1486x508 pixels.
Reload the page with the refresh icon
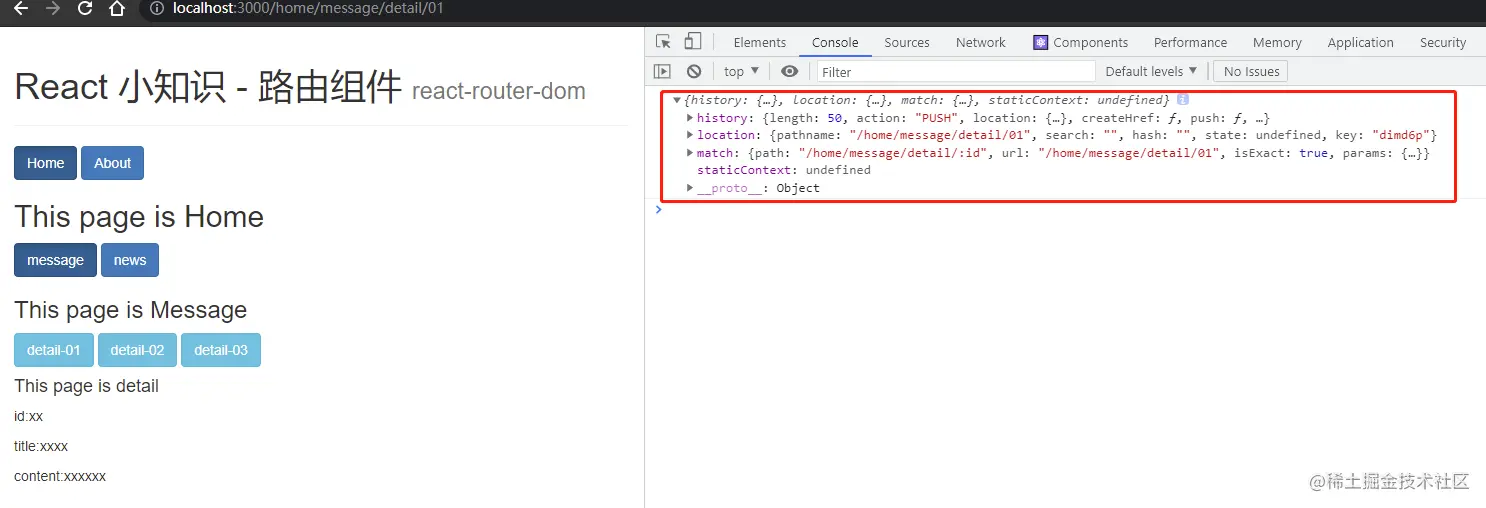(x=85, y=9)
